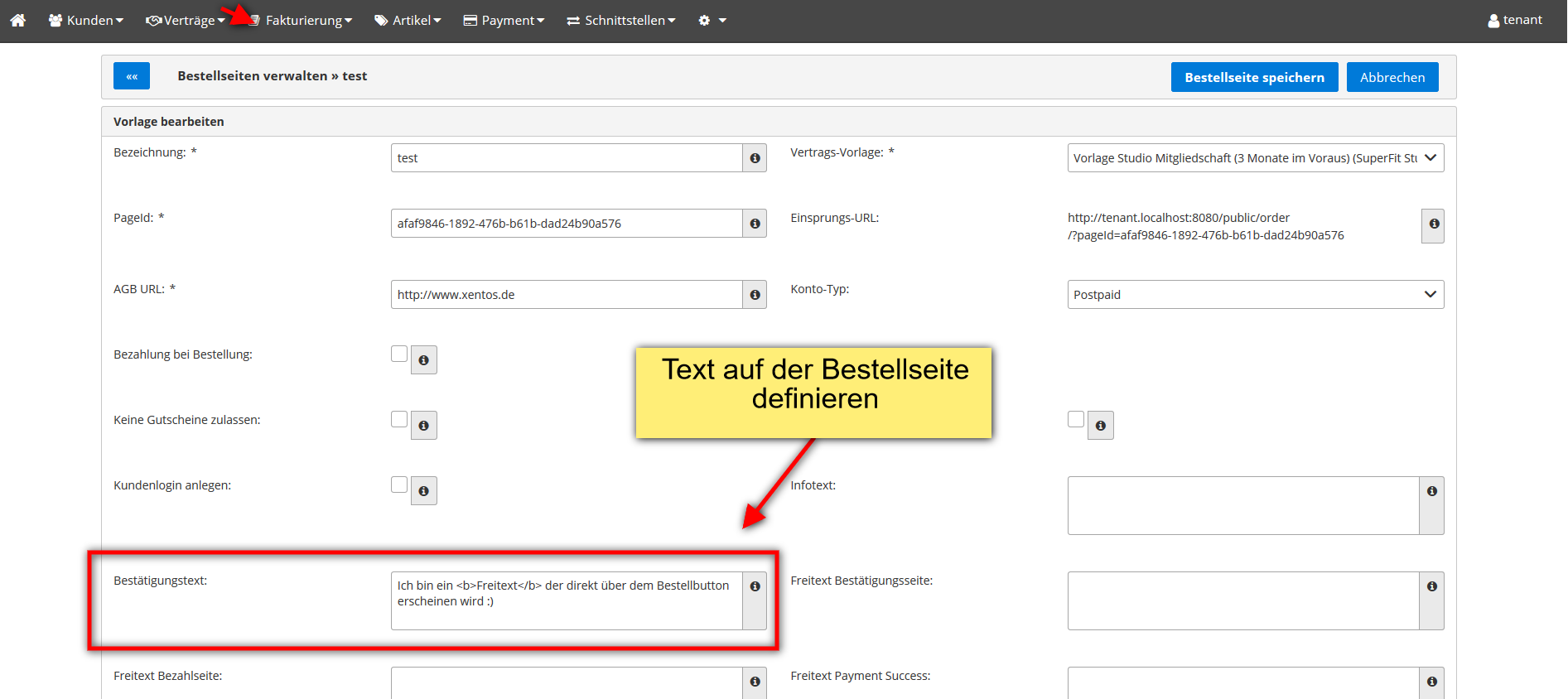Go to the home icon in navbar
Viewport: 1568px width, 699px height.
point(17,20)
